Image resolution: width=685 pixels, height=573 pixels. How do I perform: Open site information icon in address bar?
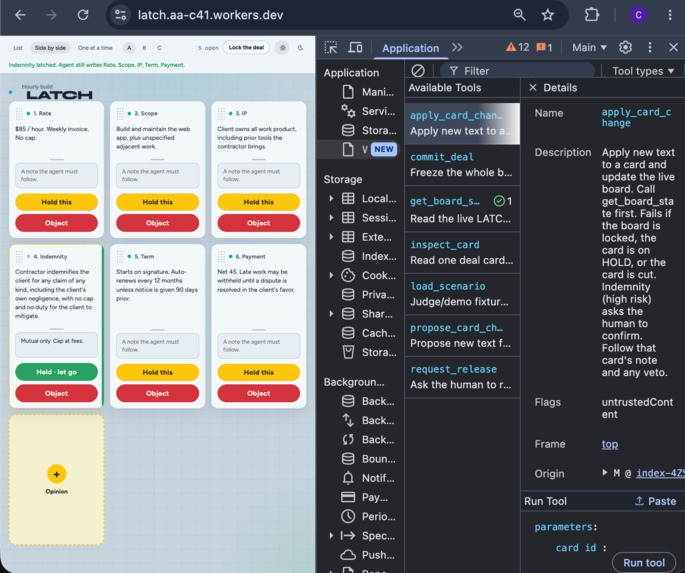(x=120, y=15)
